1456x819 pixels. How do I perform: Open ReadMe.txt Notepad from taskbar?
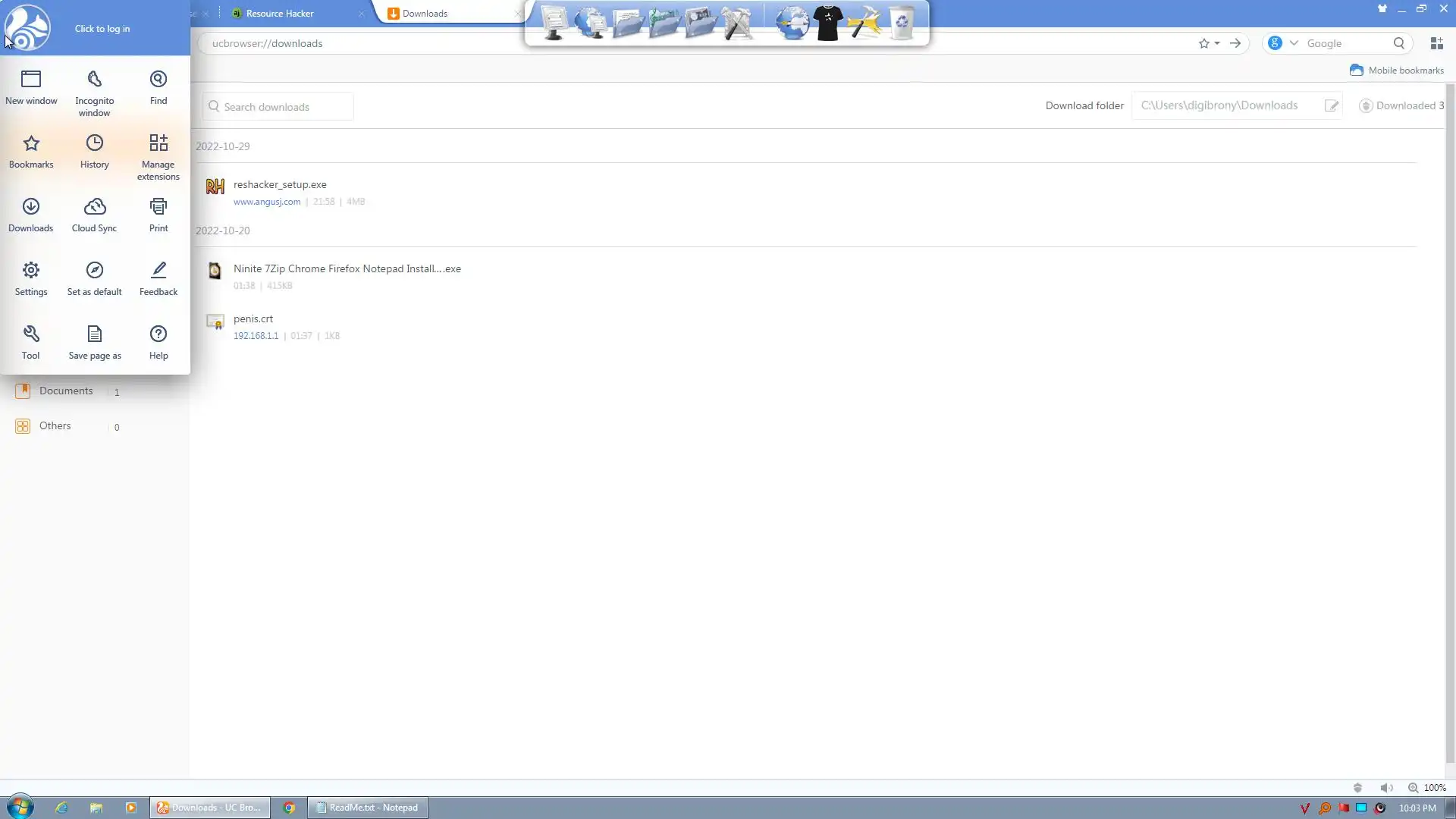(368, 808)
